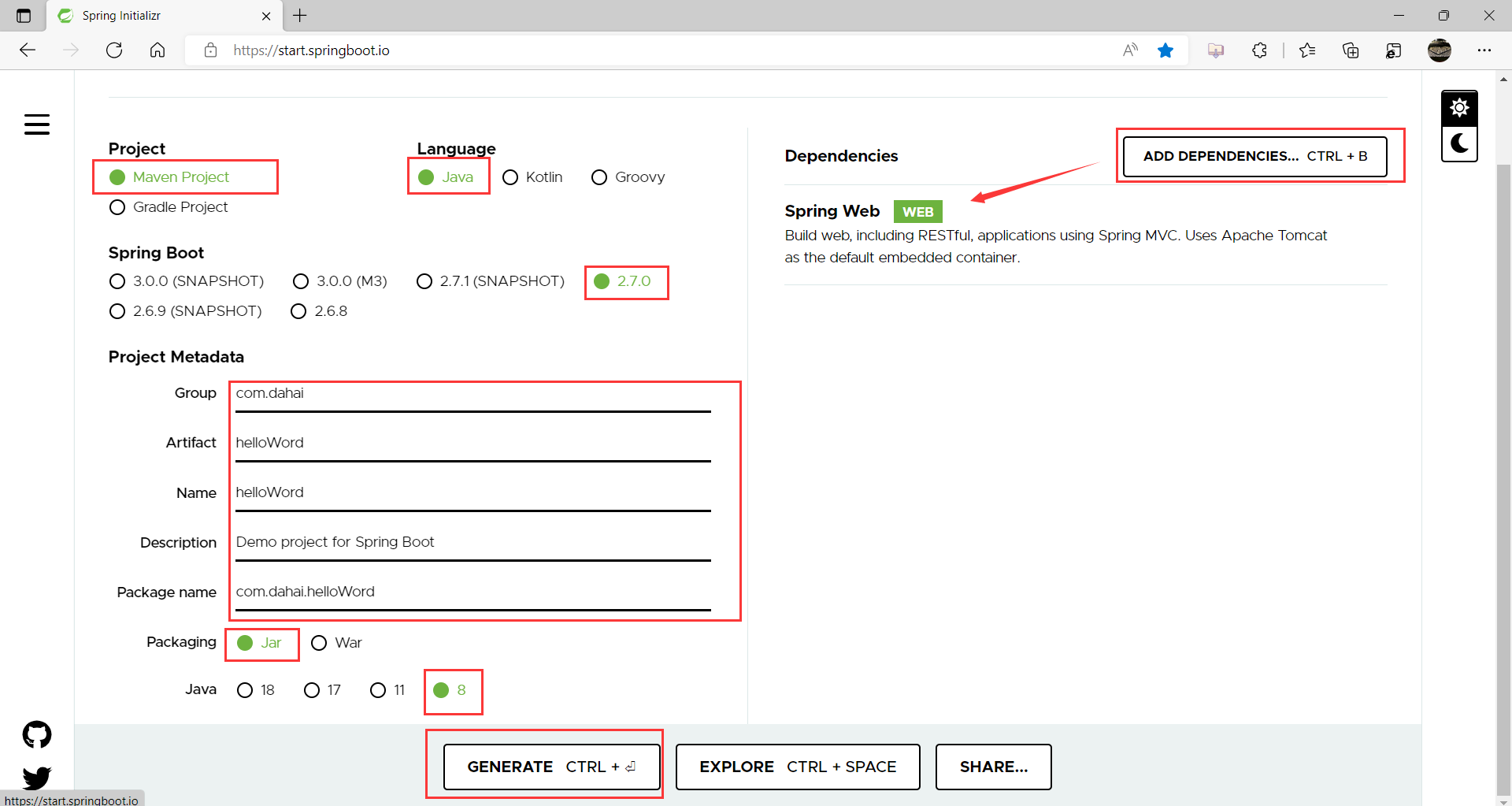Open the hamburger side menu

(x=37, y=124)
